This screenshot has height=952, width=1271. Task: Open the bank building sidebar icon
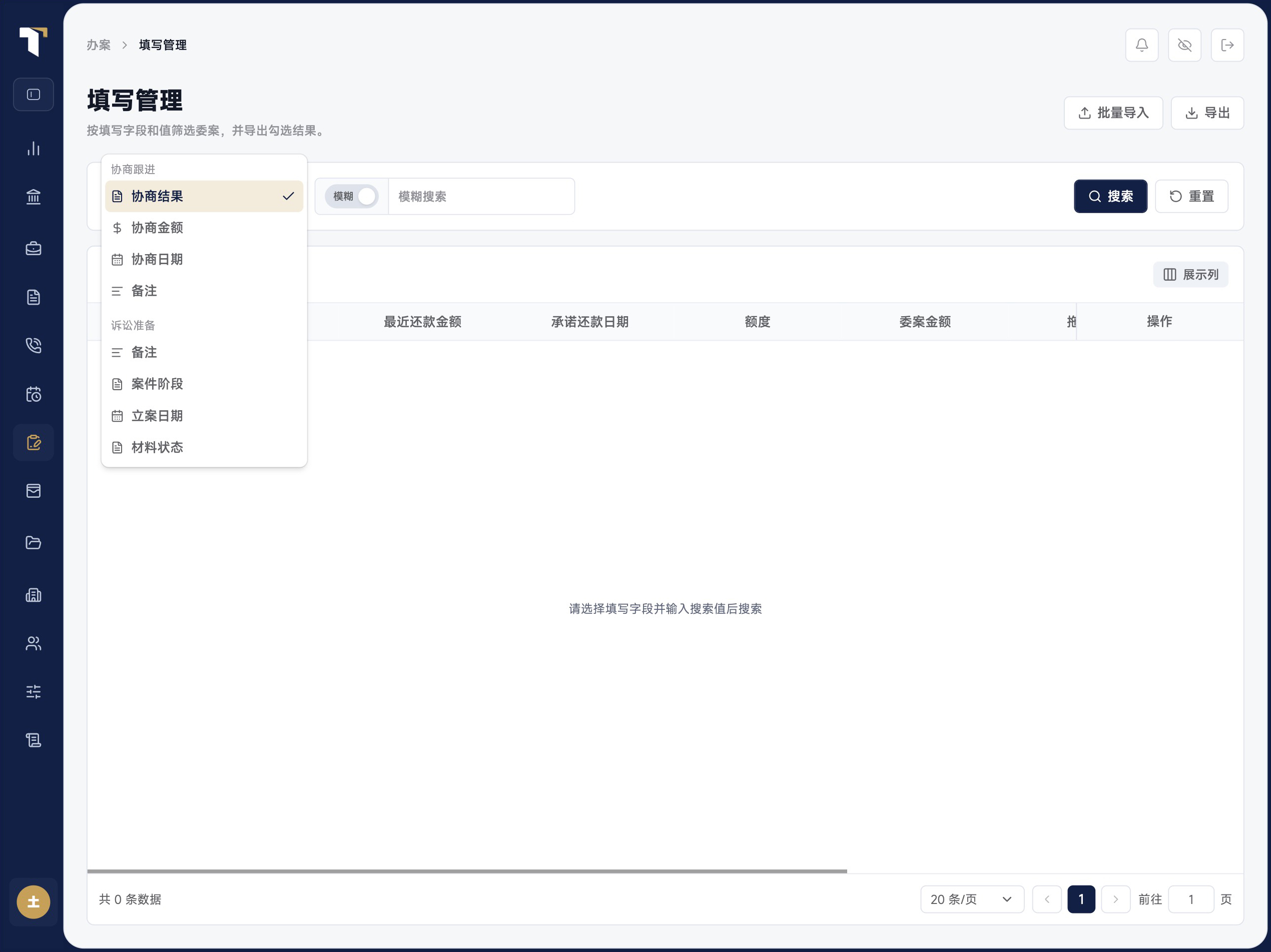(x=34, y=197)
